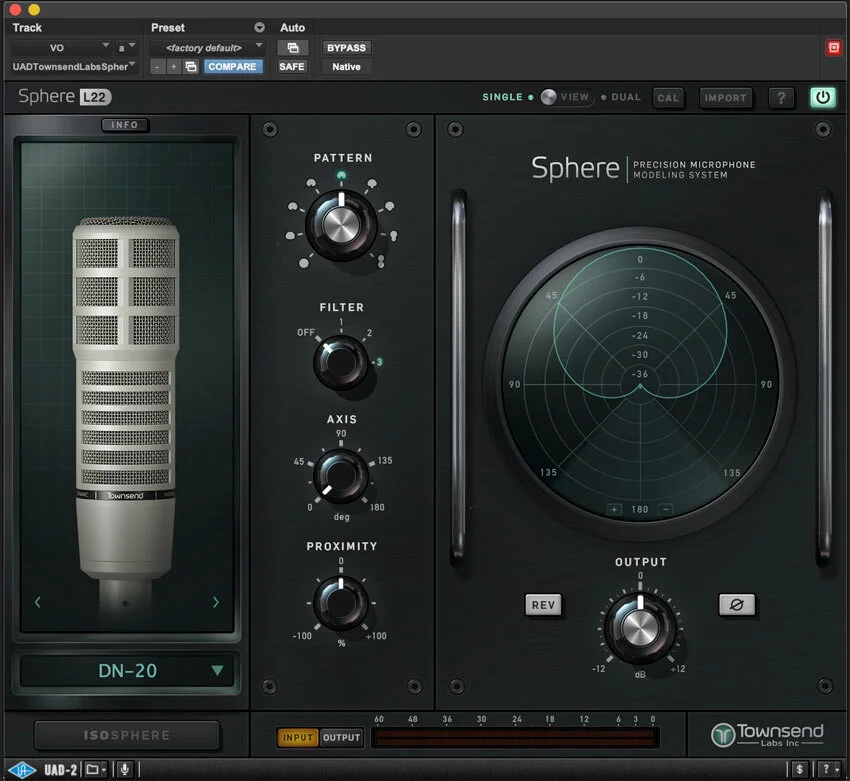The height and width of the screenshot is (781, 850).
Task: Click the input level meter bar
Action: click(515, 738)
